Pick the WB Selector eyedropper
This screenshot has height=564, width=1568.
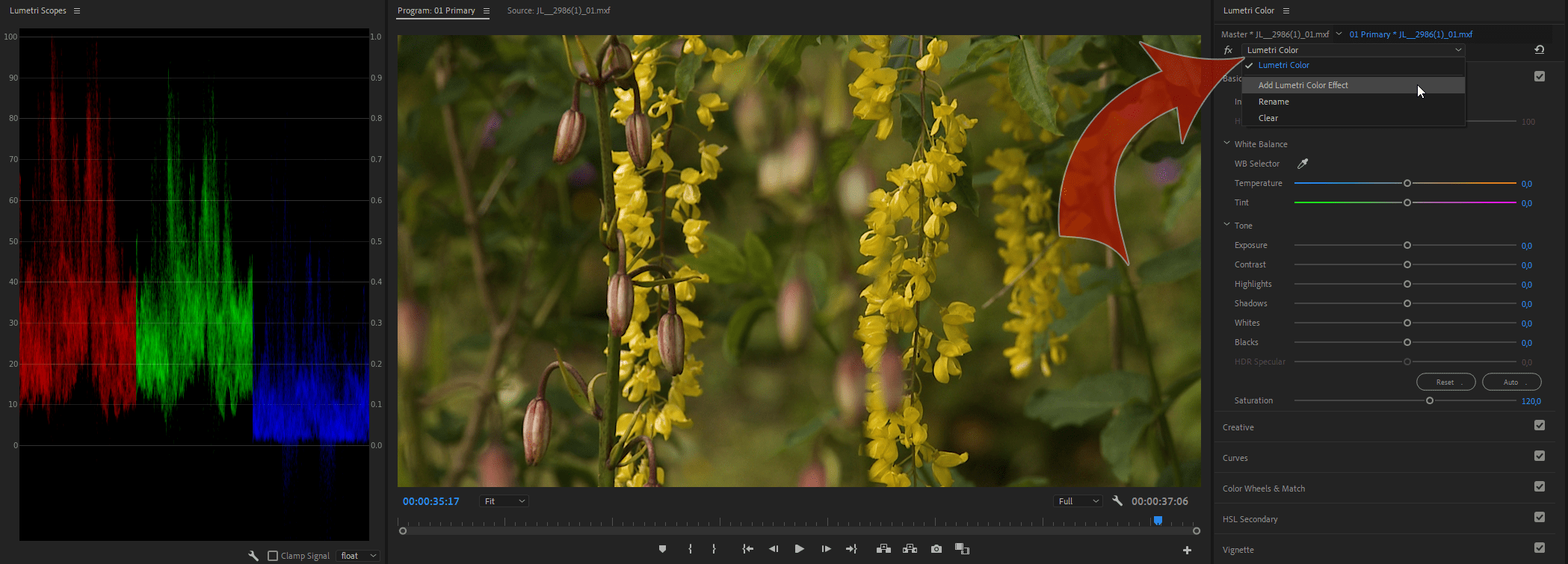coord(1303,164)
